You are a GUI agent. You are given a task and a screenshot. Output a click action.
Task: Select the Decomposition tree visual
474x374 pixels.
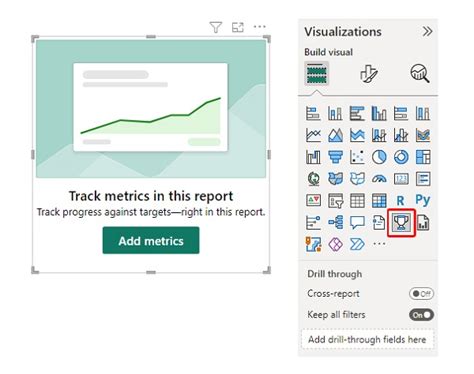(335, 223)
